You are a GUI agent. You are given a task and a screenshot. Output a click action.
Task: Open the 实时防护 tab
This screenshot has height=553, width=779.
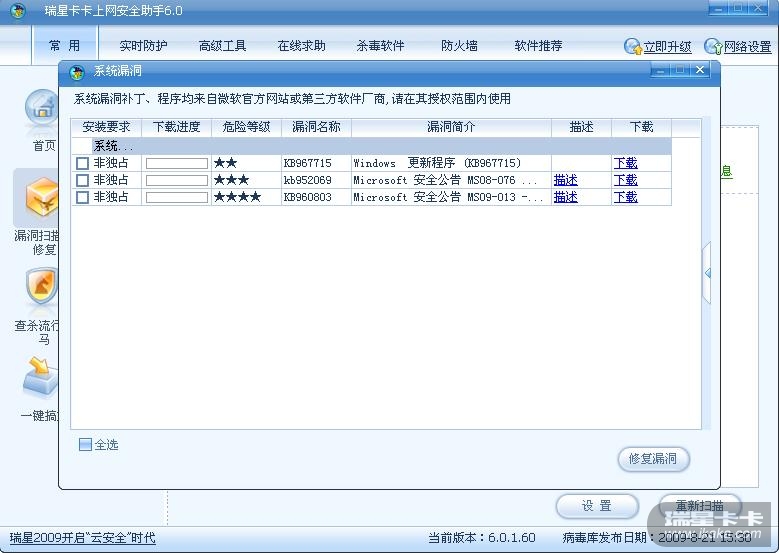[143, 46]
